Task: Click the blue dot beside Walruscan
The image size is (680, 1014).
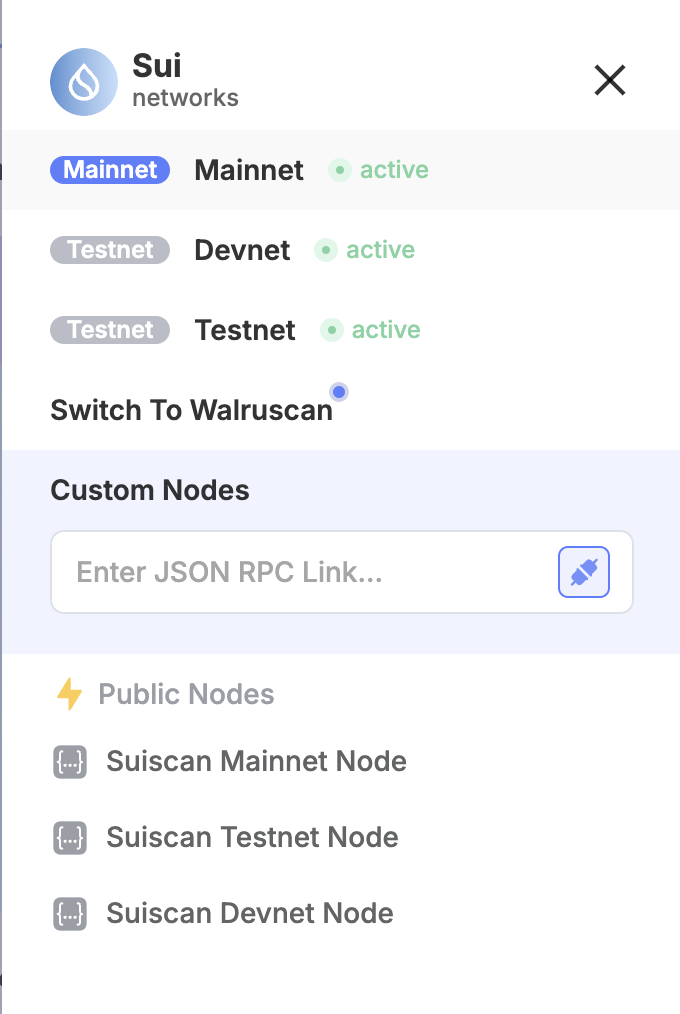Action: (x=339, y=392)
